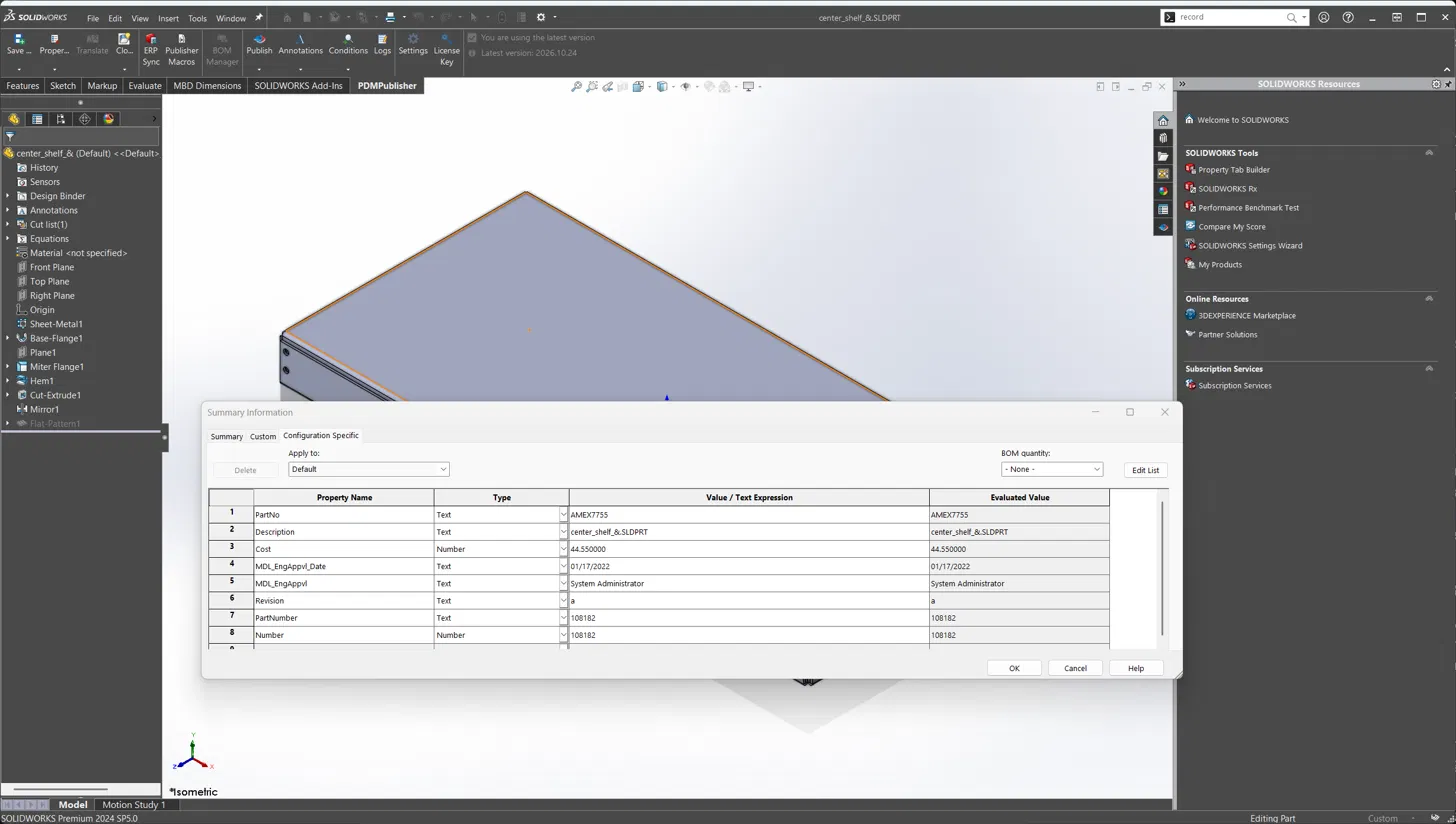Click Cancel in the Summary Information dialog
Image resolution: width=1456 pixels, height=824 pixels.
(1075, 668)
